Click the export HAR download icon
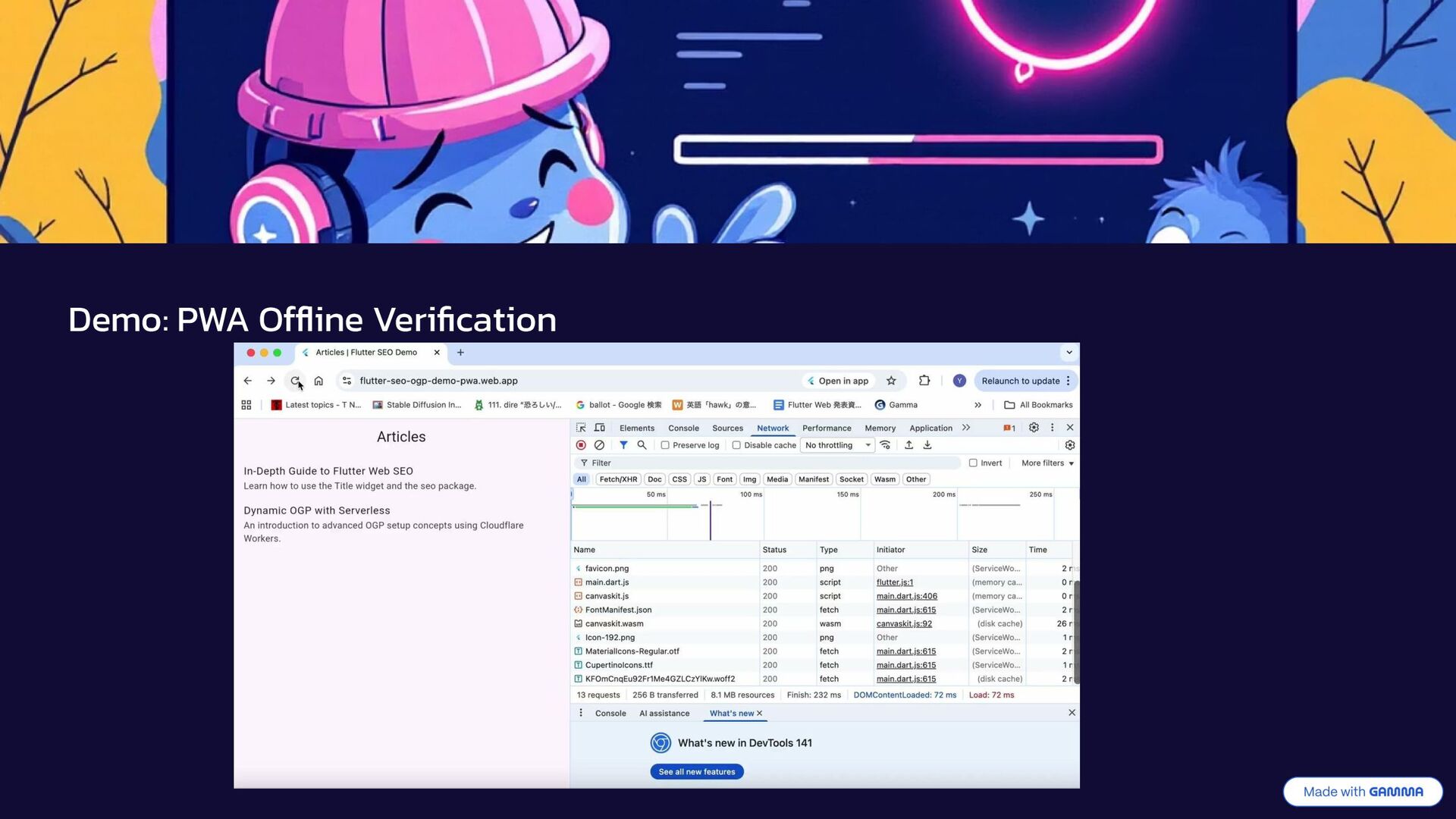This screenshot has width=1456, height=819. 927,445
